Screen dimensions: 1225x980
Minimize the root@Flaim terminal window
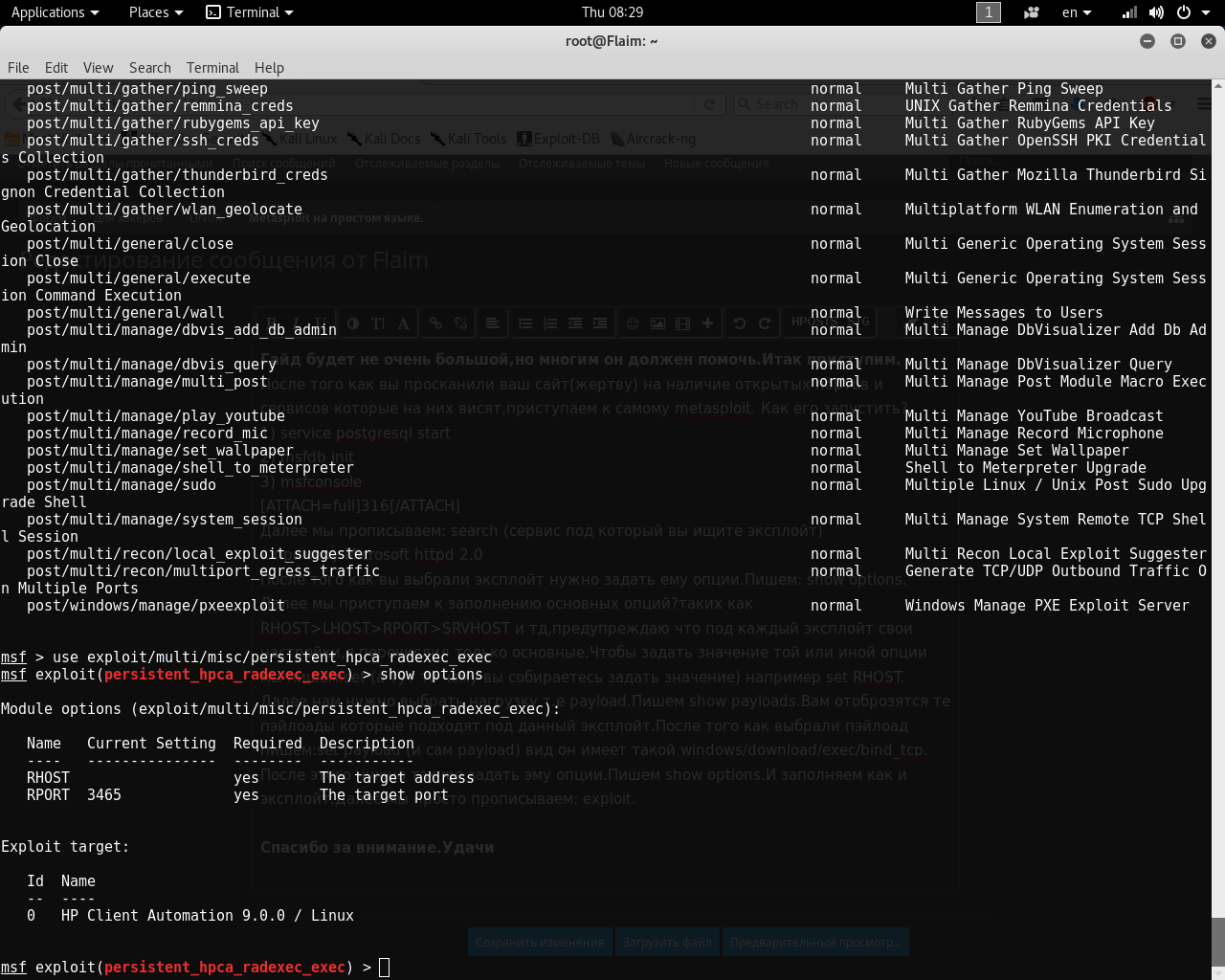click(x=1147, y=41)
